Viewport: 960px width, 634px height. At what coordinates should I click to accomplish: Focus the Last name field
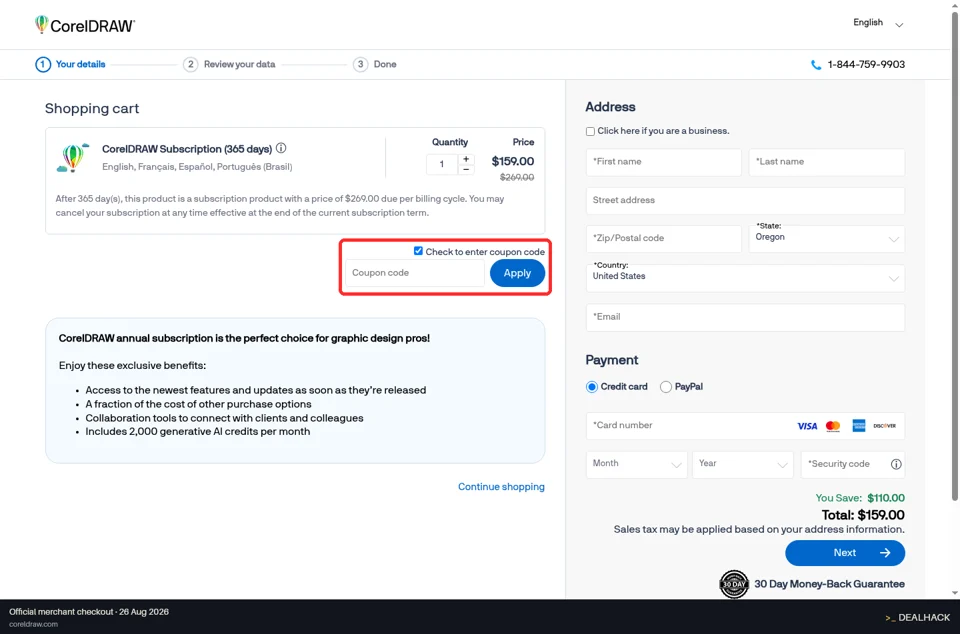tap(827, 162)
